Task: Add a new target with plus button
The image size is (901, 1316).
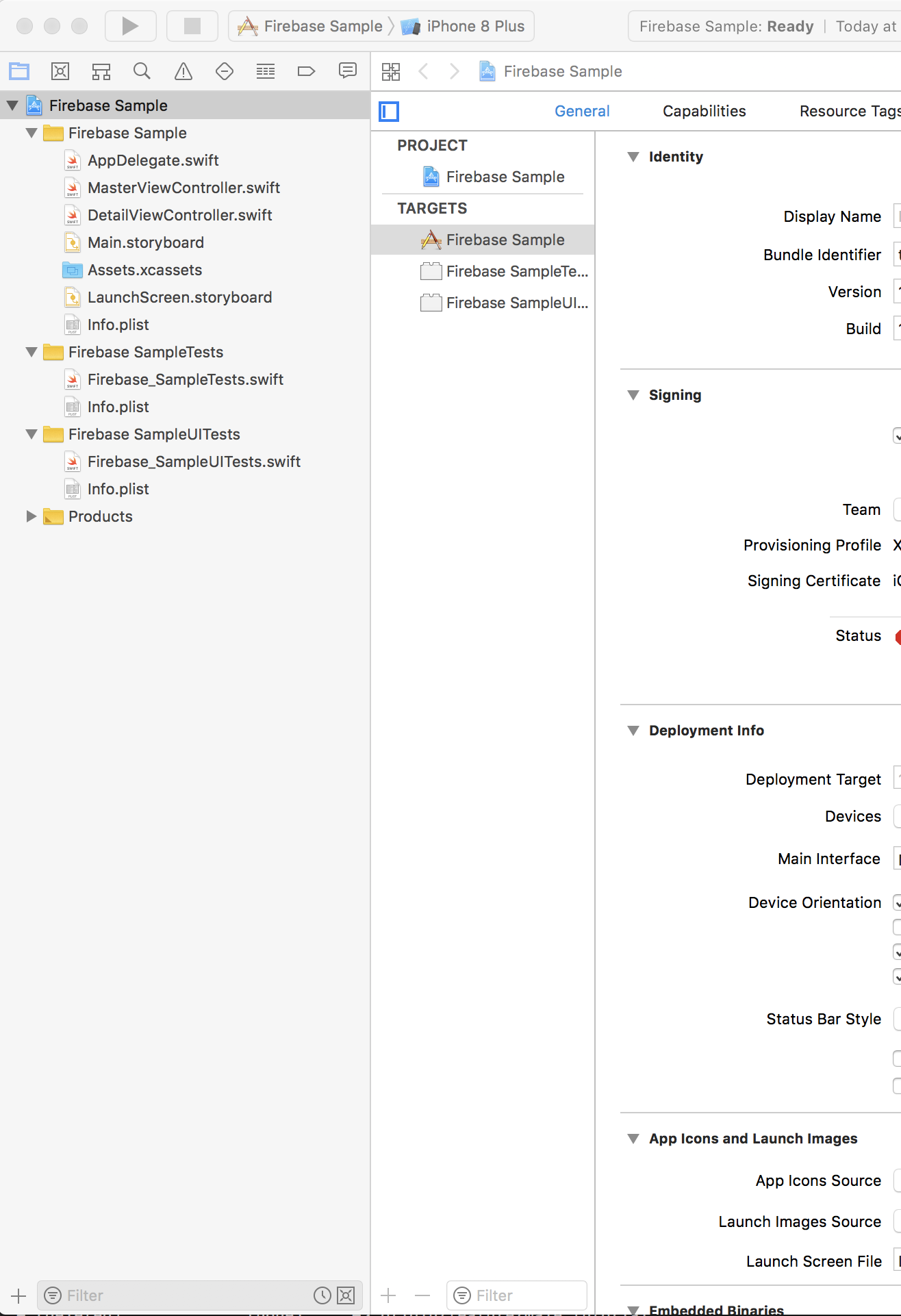Action: (388, 1295)
